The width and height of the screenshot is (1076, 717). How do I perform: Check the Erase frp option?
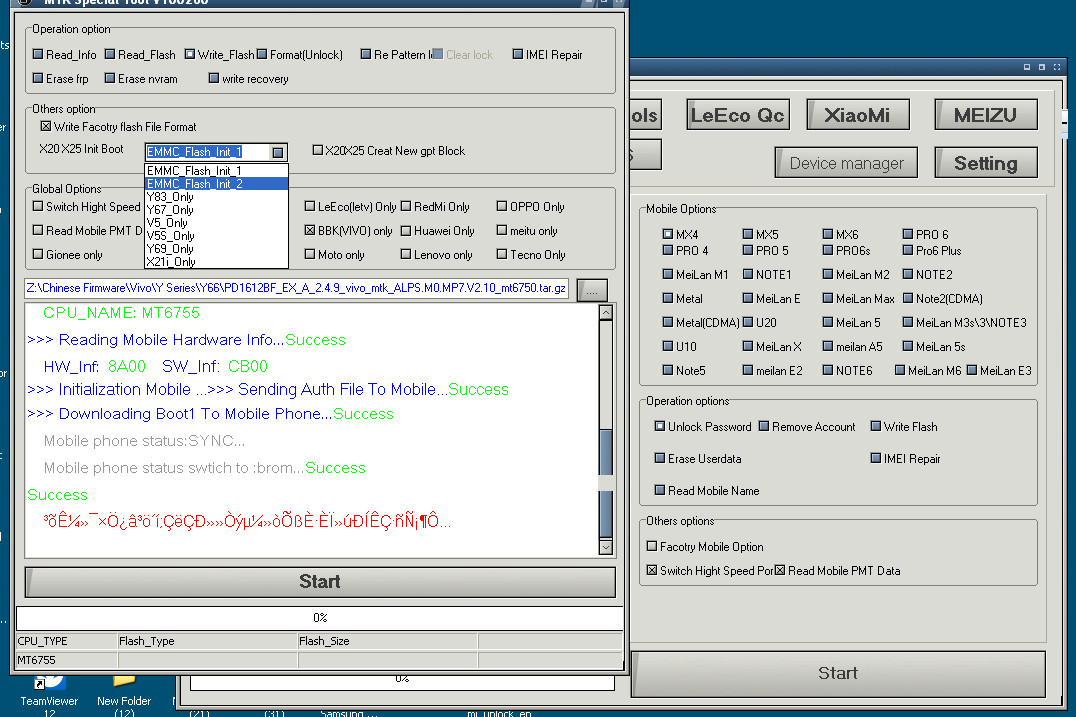coord(38,78)
